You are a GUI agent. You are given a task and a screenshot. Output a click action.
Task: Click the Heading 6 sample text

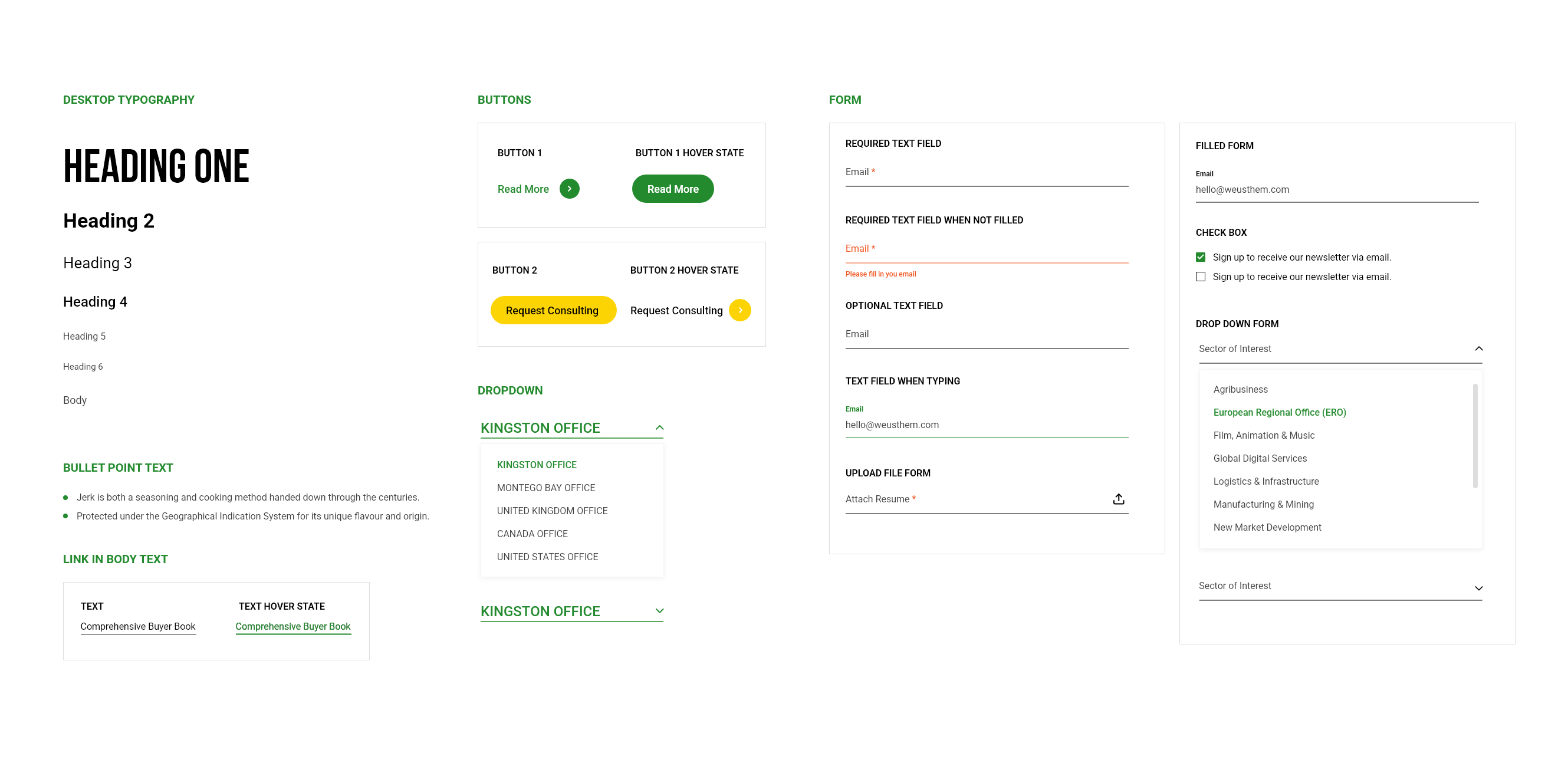83,366
